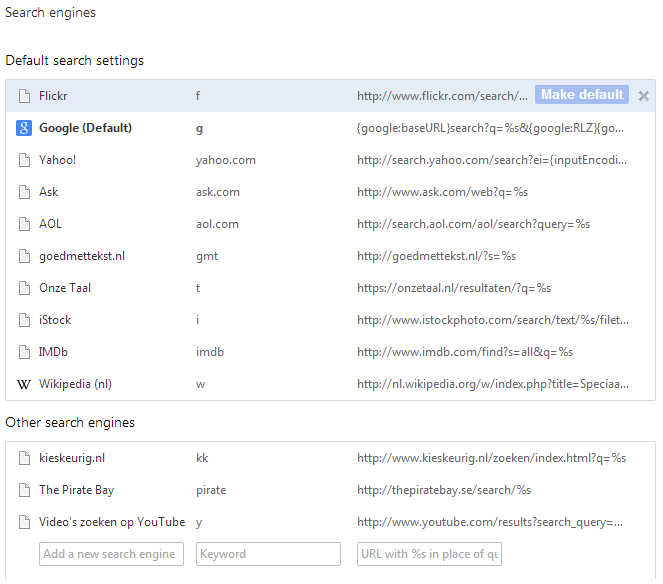Select the goedmettekst.nl engine name
Viewport: 663px width, 584px height.
[x=82, y=256]
